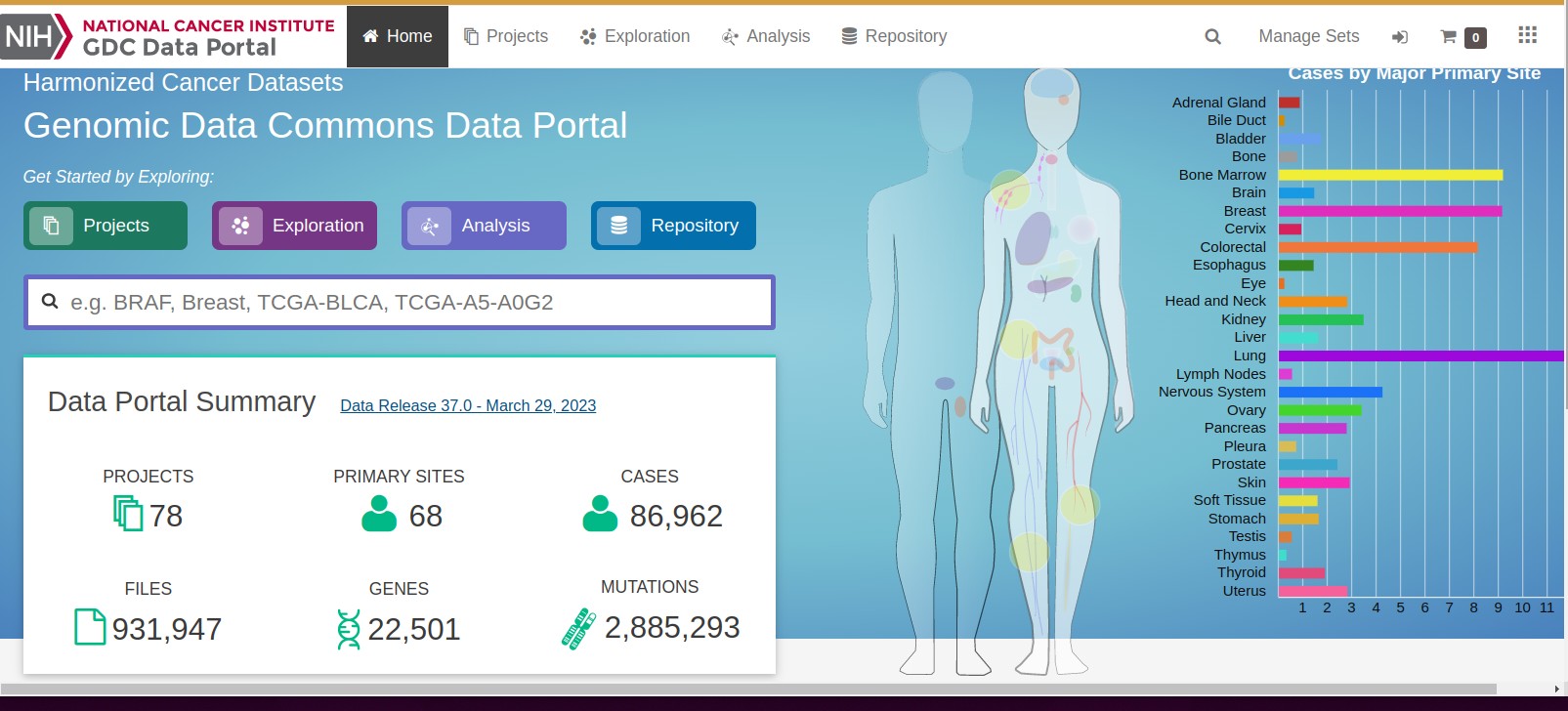The width and height of the screenshot is (1568, 711).
Task: Open Projects in the top navigation
Action: (x=506, y=36)
